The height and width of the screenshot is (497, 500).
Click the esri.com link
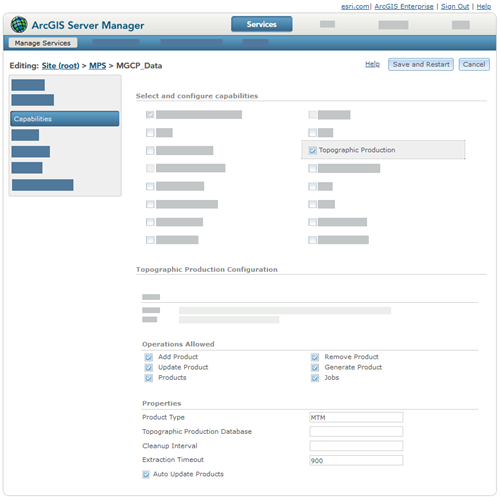click(x=355, y=6)
